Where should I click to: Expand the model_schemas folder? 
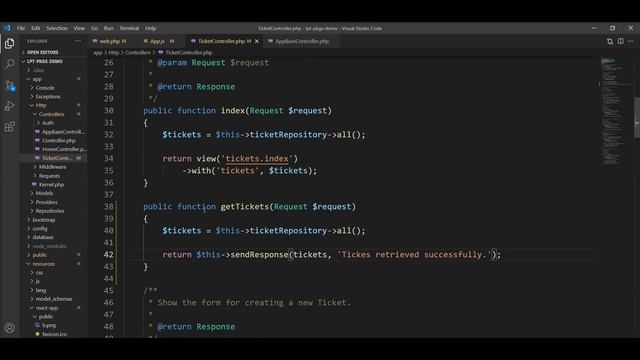(53, 299)
